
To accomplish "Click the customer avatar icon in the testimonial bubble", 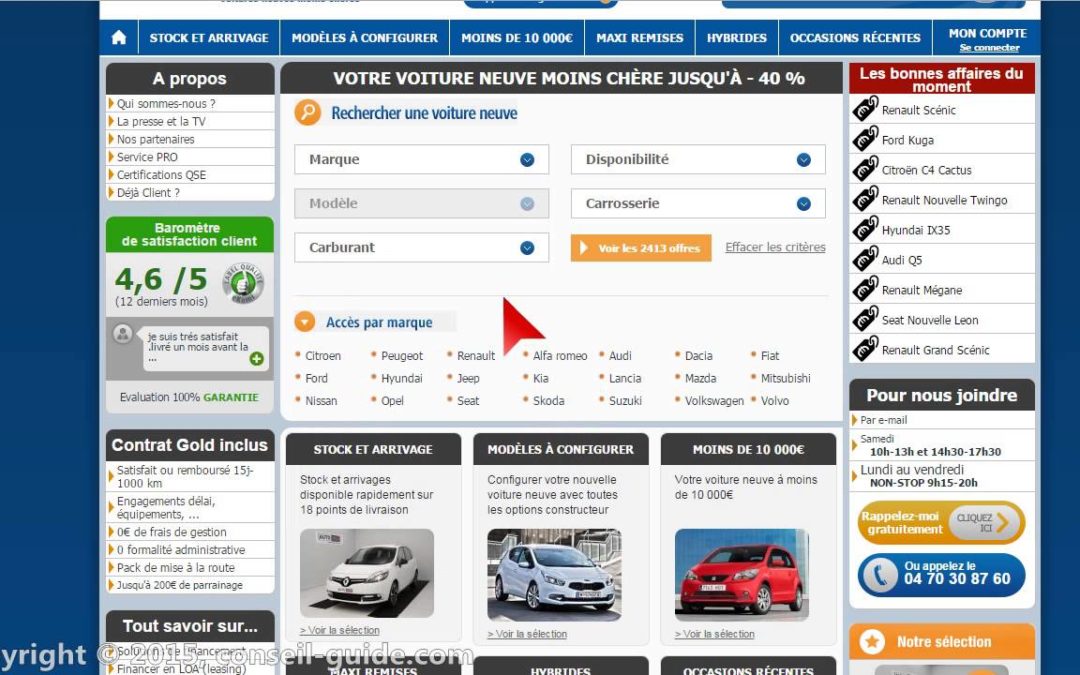I will coord(122,334).
